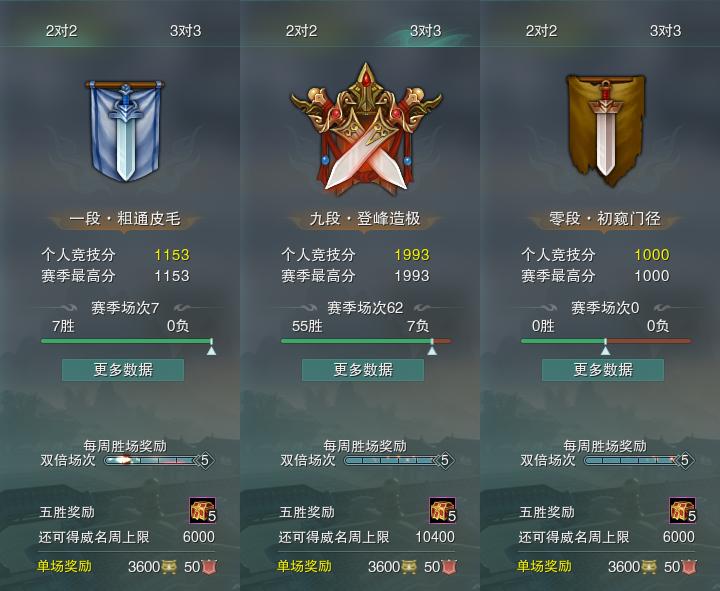Click the gold coin icon beside 3600 in the middle panel
720x591 pixels.
pos(409,567)
